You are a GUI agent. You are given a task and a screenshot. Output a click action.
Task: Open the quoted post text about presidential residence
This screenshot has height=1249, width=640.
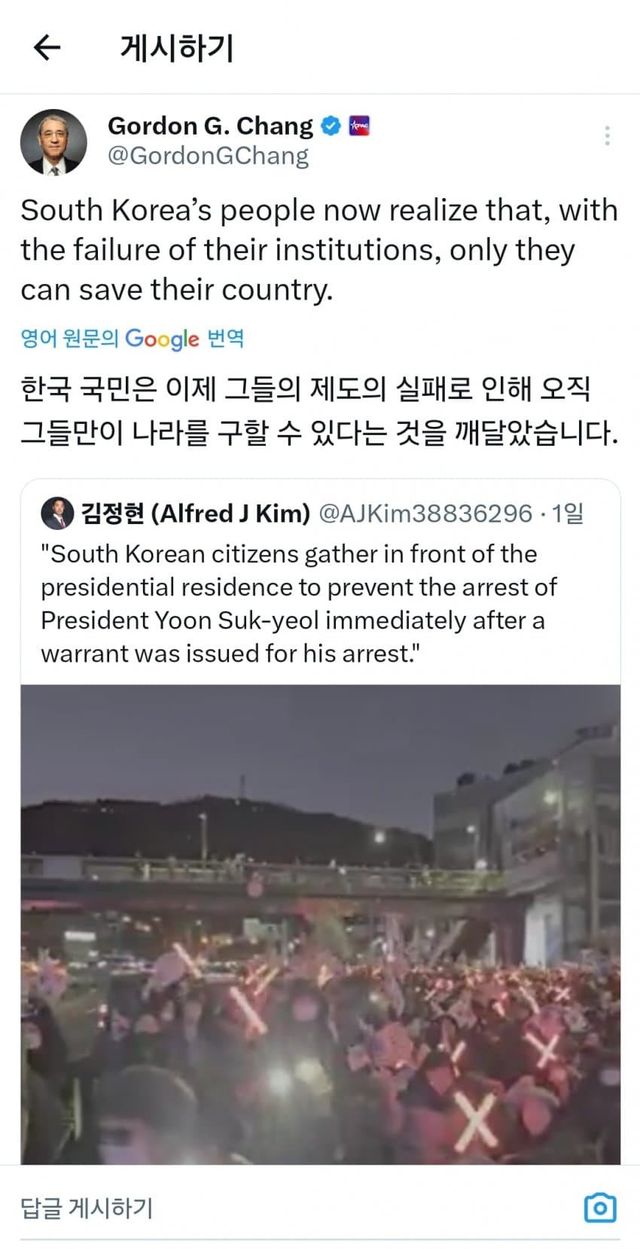pyautogui.click(x=299, y=604)
